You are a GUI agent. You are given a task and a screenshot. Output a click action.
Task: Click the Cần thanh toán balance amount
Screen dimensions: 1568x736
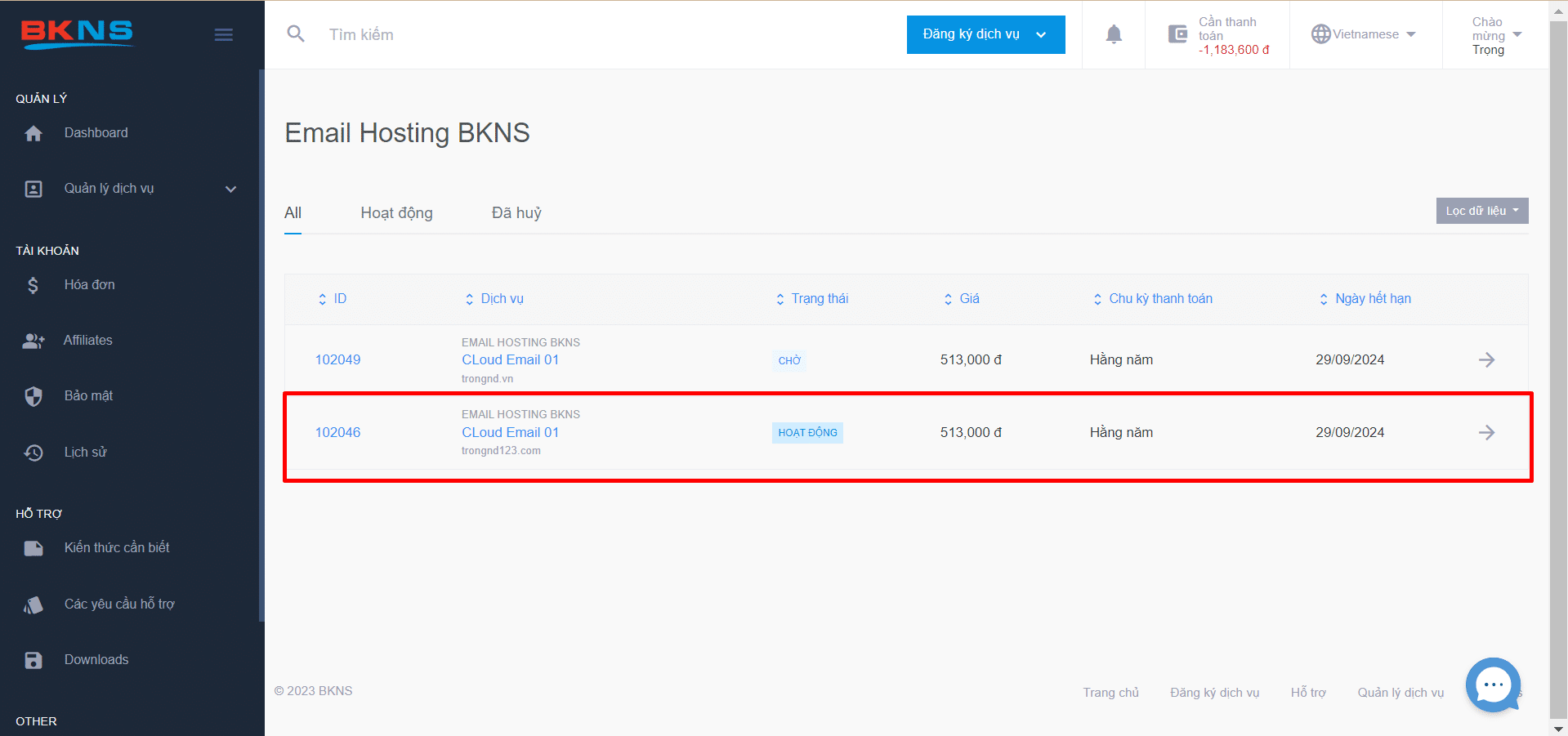click(1234, 50)
